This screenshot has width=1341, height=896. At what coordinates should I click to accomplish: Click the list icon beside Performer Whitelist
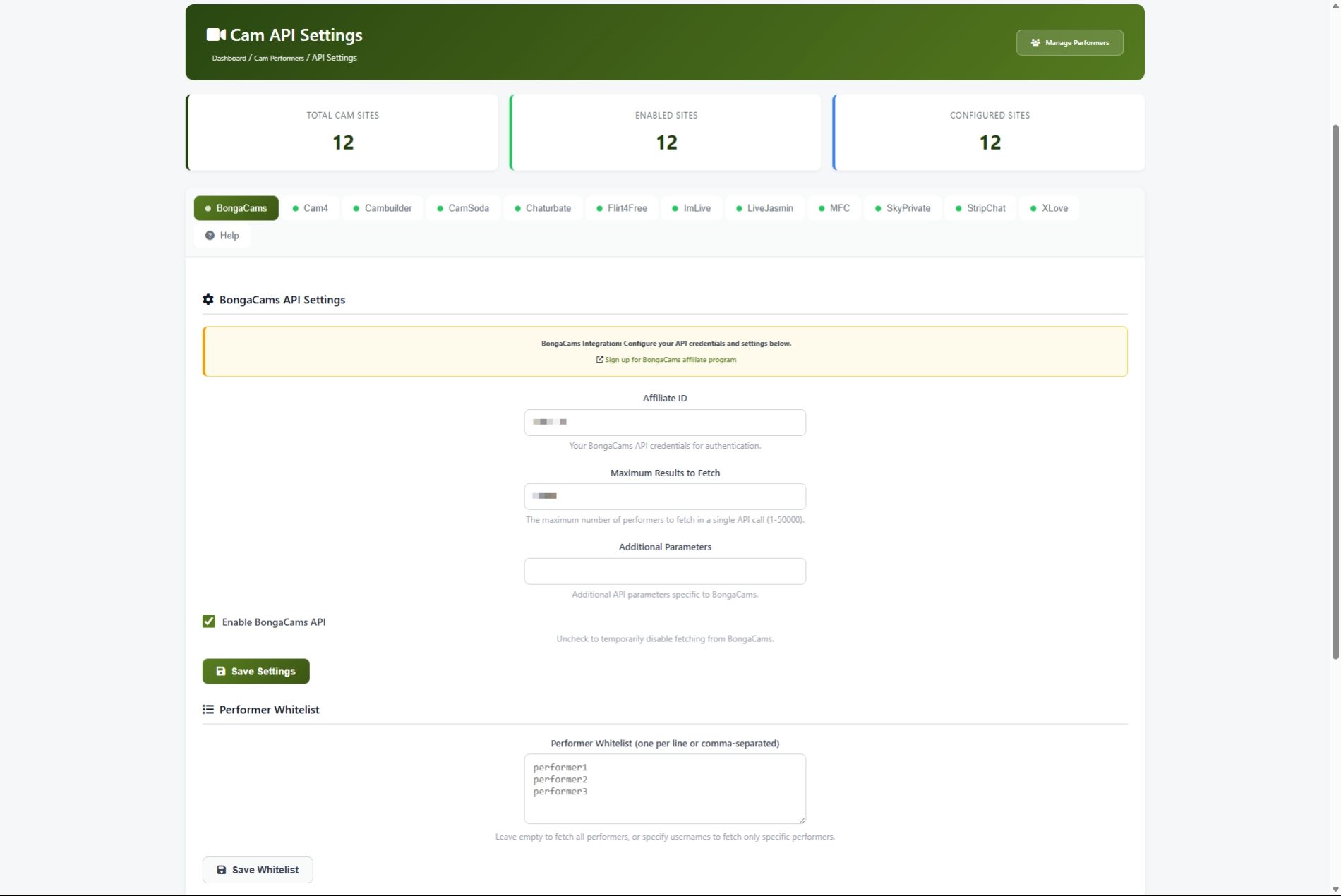(208, 710)
